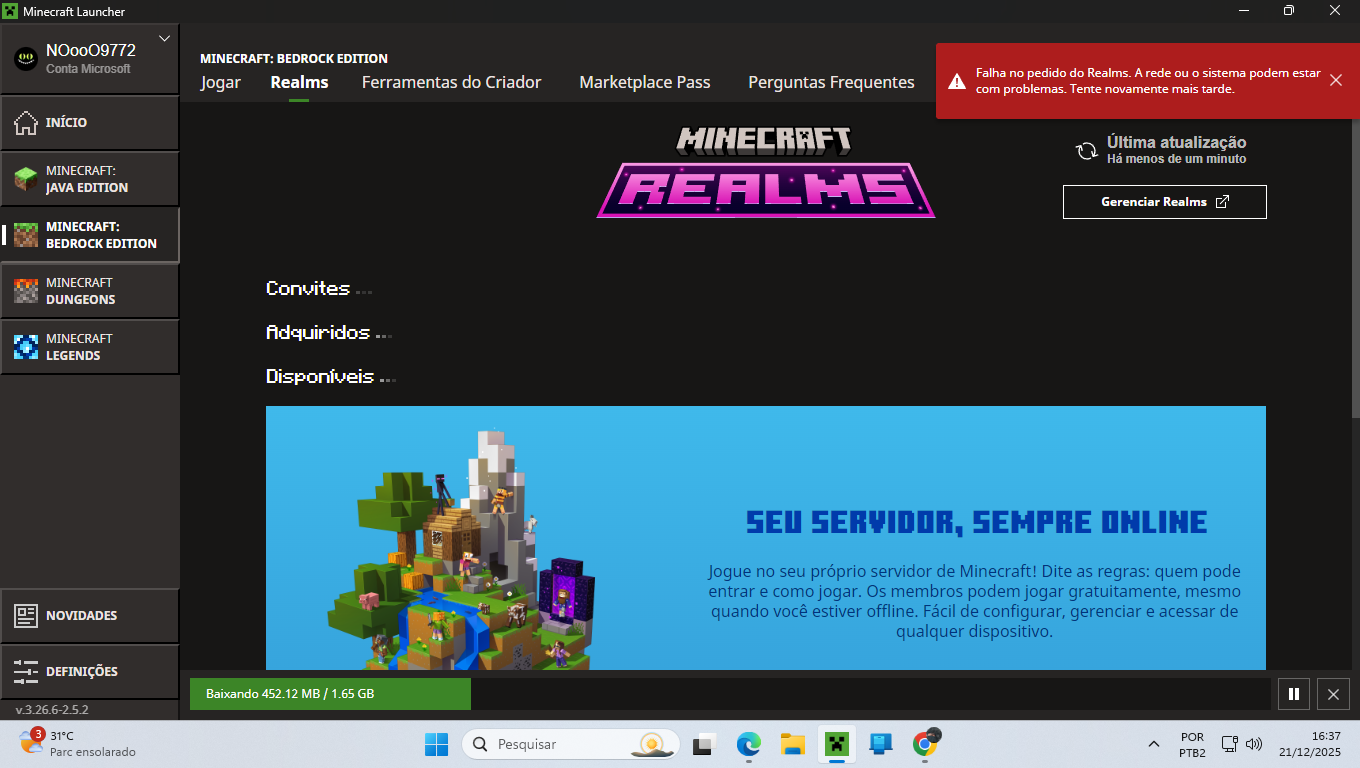Image resolution: width=1360 pixels, height=768 pixels.
Task: Click the launcher's vertical scrollbar
Action: (x=1355, y=260)
